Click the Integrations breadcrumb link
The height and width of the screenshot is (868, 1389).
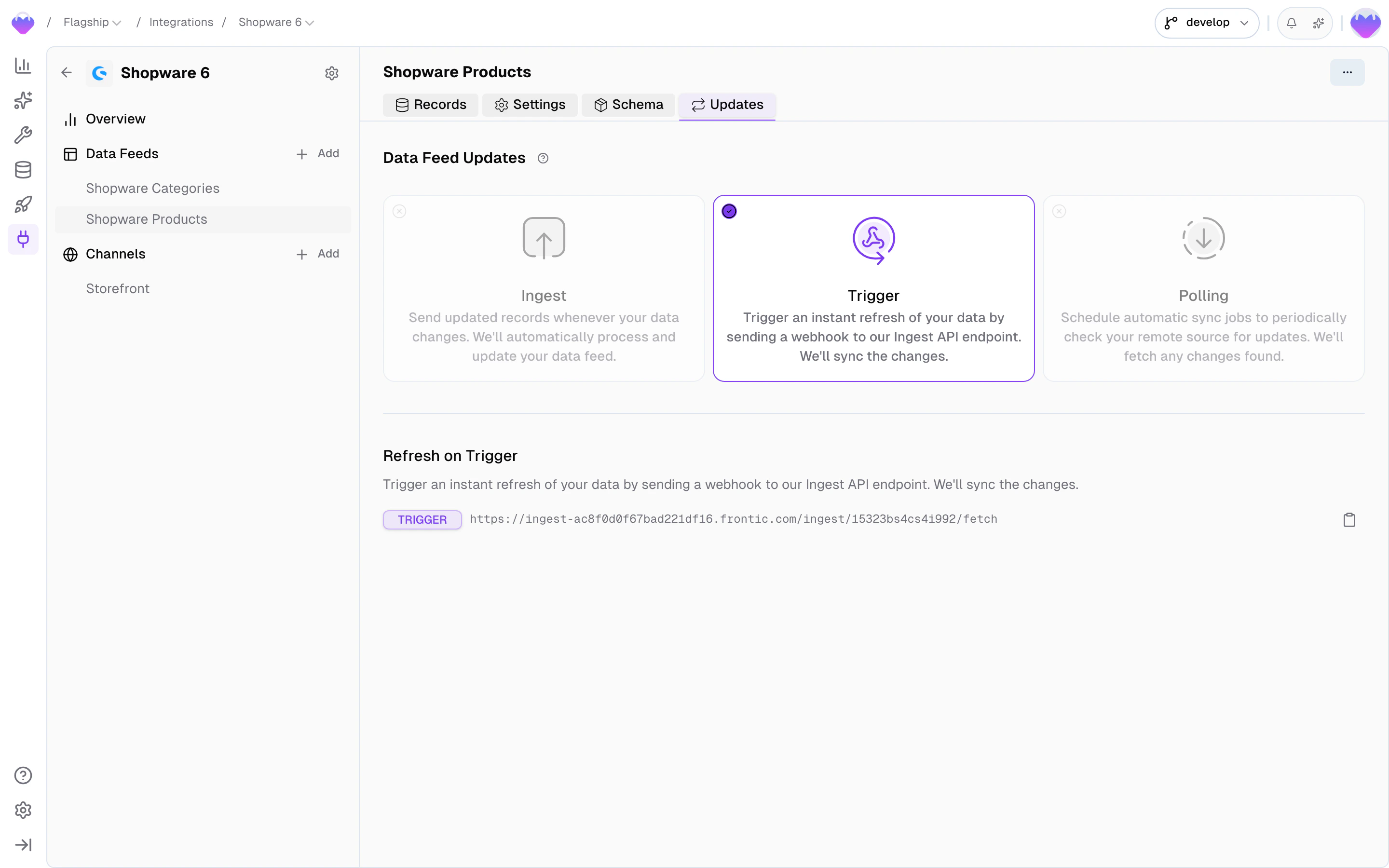pos(181,22)
